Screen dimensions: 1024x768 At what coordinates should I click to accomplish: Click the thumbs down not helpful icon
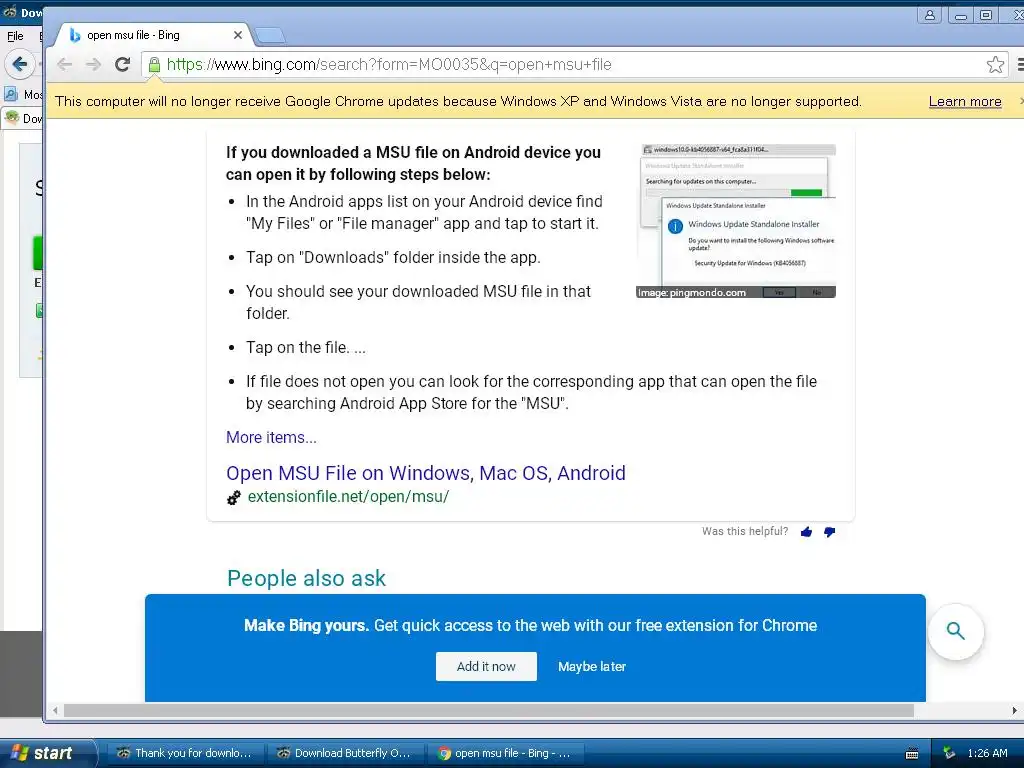[829, 532]
